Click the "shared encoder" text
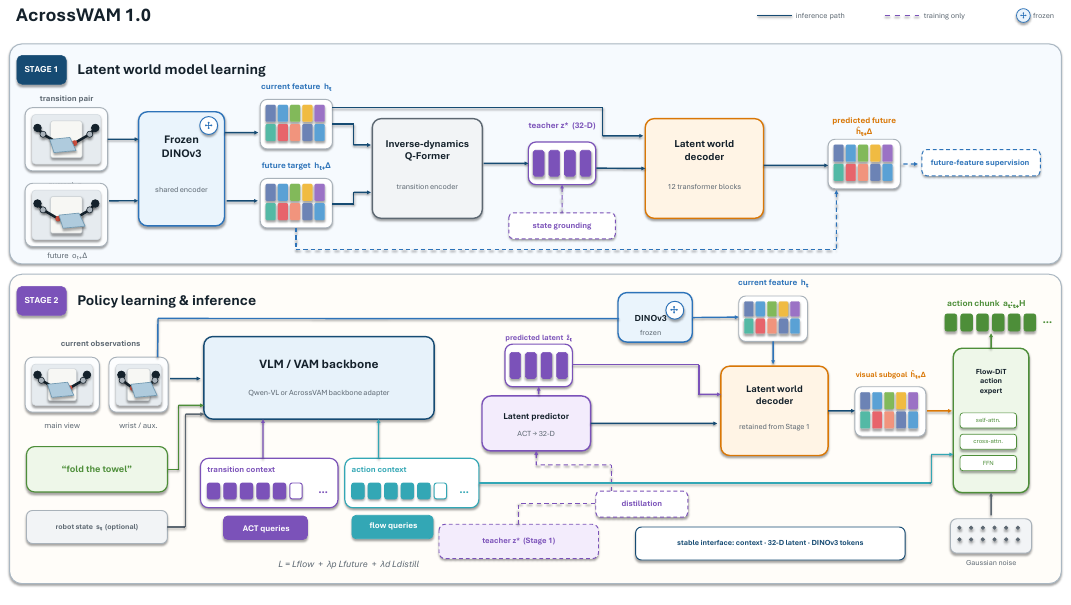The height and width of the screenshot is (605, 1071). point(181,190)
